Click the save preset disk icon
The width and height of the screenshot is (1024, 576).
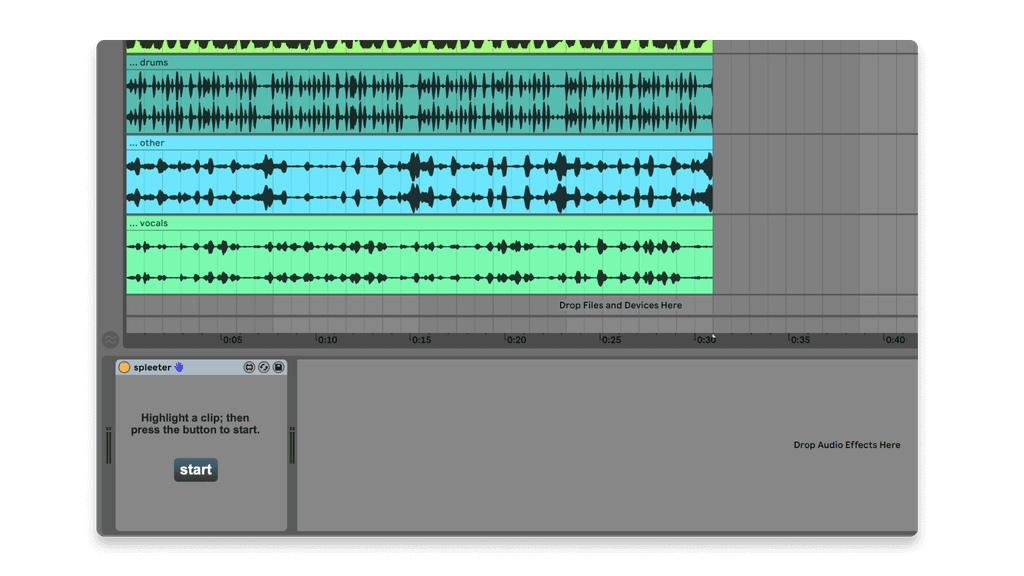pos(278,367)
